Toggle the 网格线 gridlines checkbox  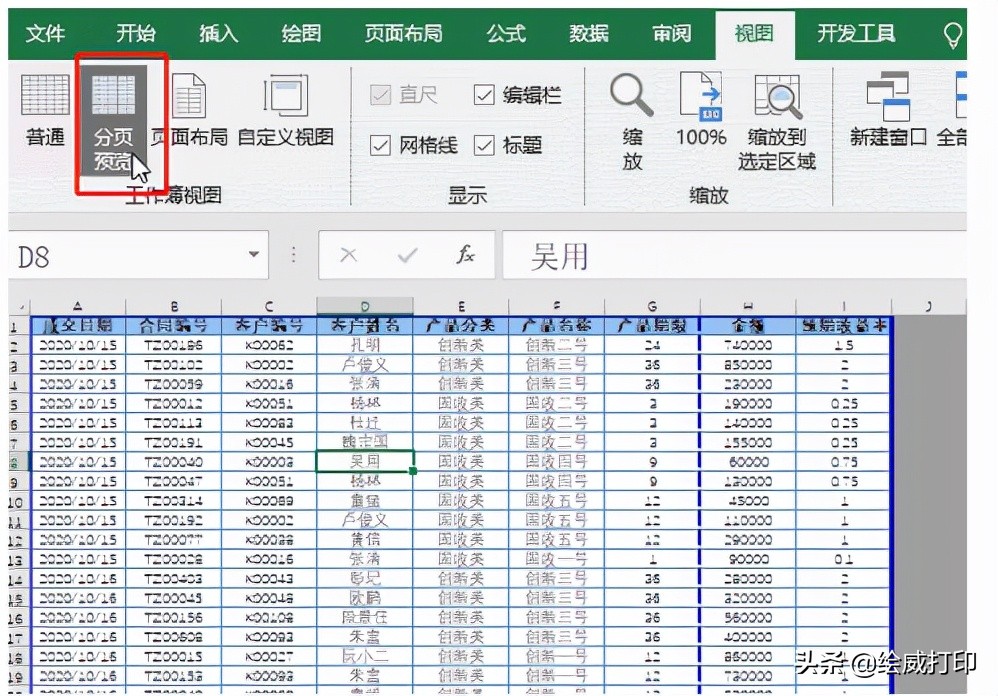[x=382, y=145]
